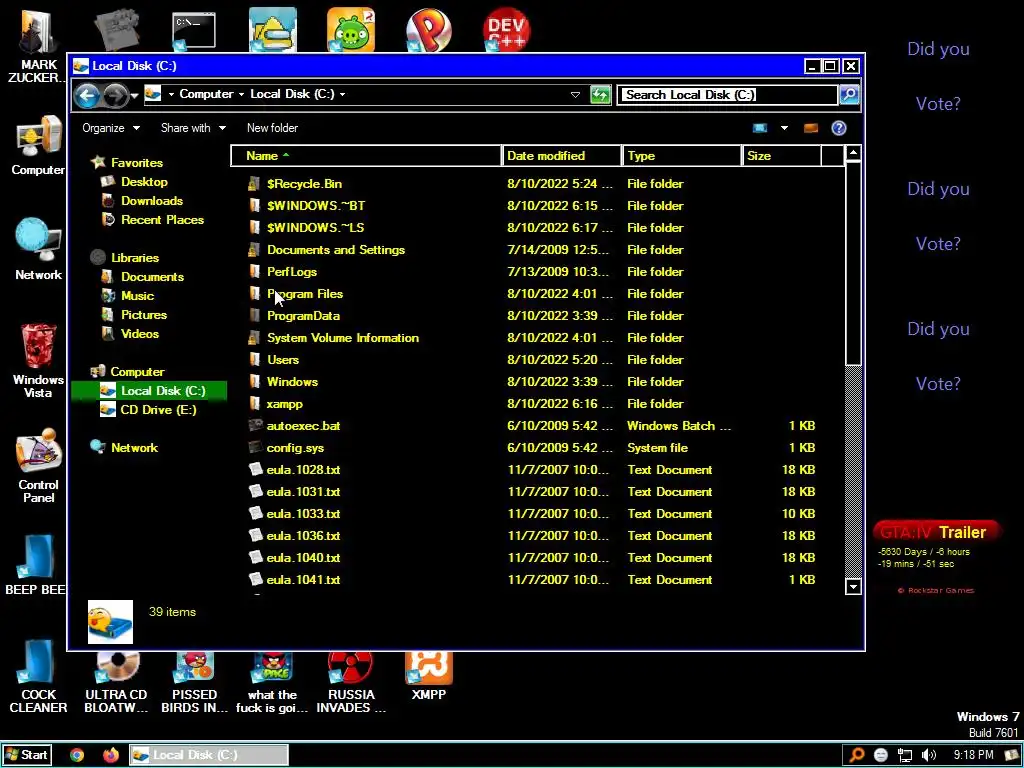The height and width of the screenshot is (768, 1024).
Task: Click the search magnifier button
Action: tap(849, 95)
